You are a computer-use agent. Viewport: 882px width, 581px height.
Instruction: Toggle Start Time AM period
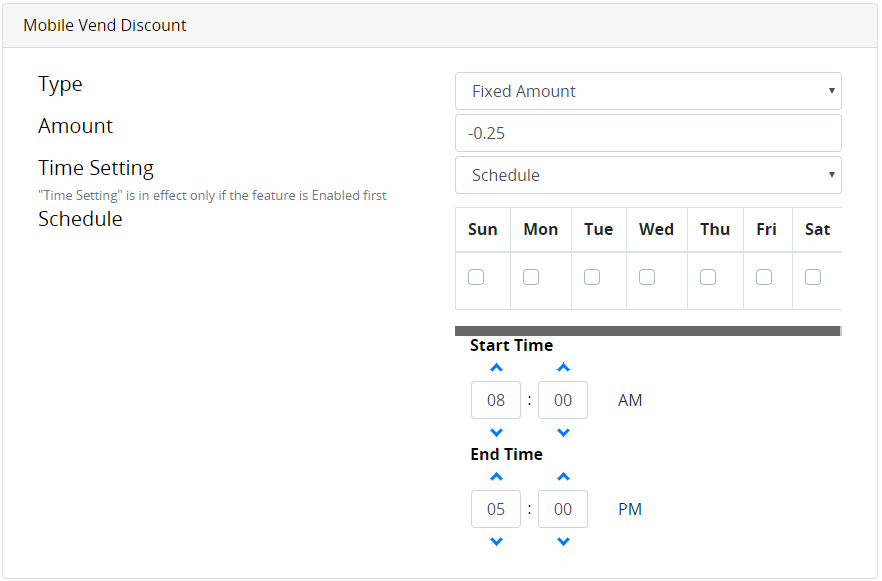click(630, 400)
